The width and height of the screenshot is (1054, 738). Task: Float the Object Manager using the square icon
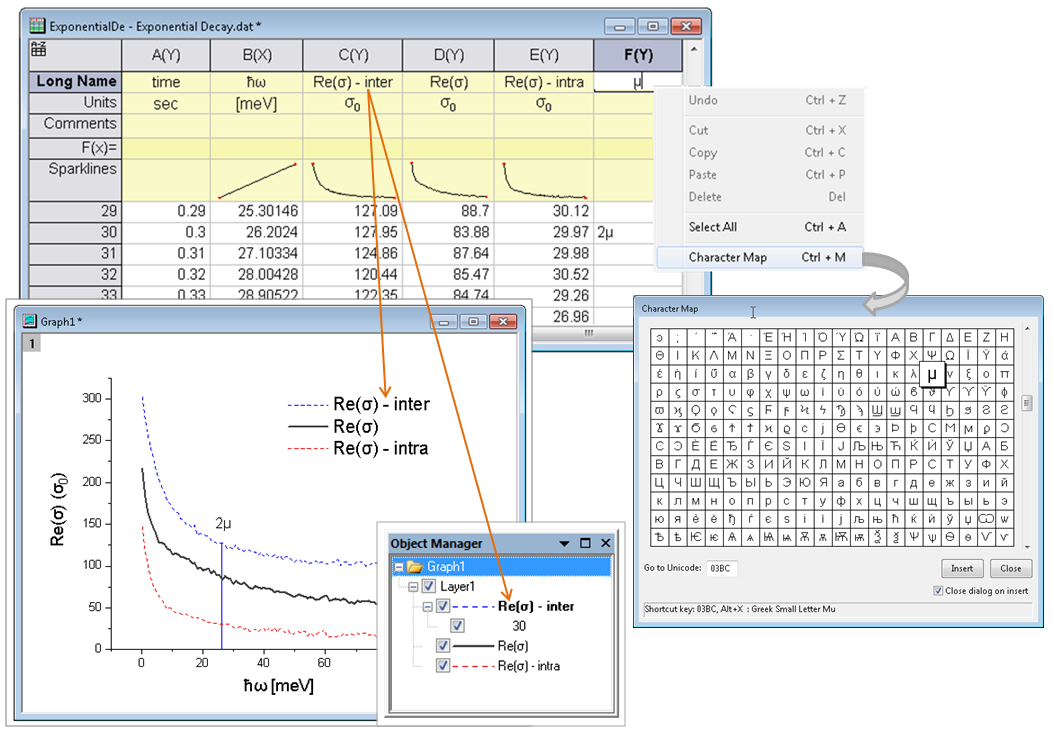586,543
